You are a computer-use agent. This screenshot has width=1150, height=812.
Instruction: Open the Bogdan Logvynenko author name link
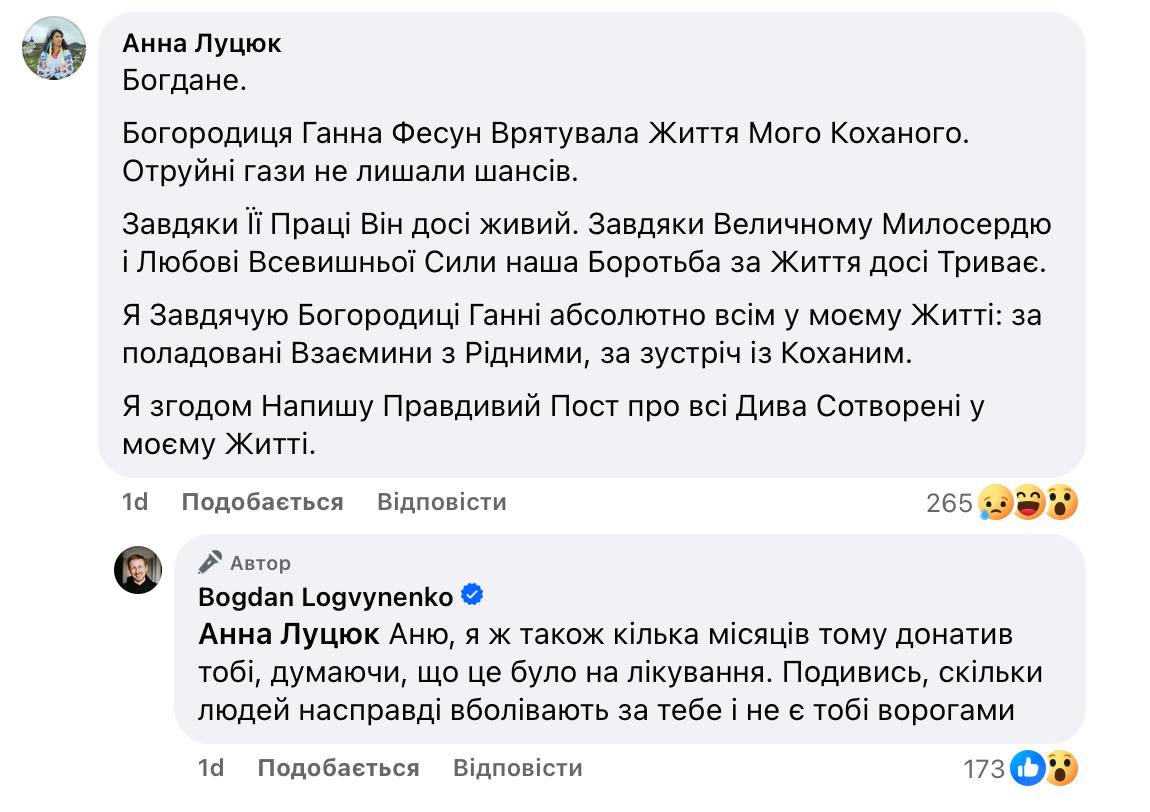pos(326,597)
